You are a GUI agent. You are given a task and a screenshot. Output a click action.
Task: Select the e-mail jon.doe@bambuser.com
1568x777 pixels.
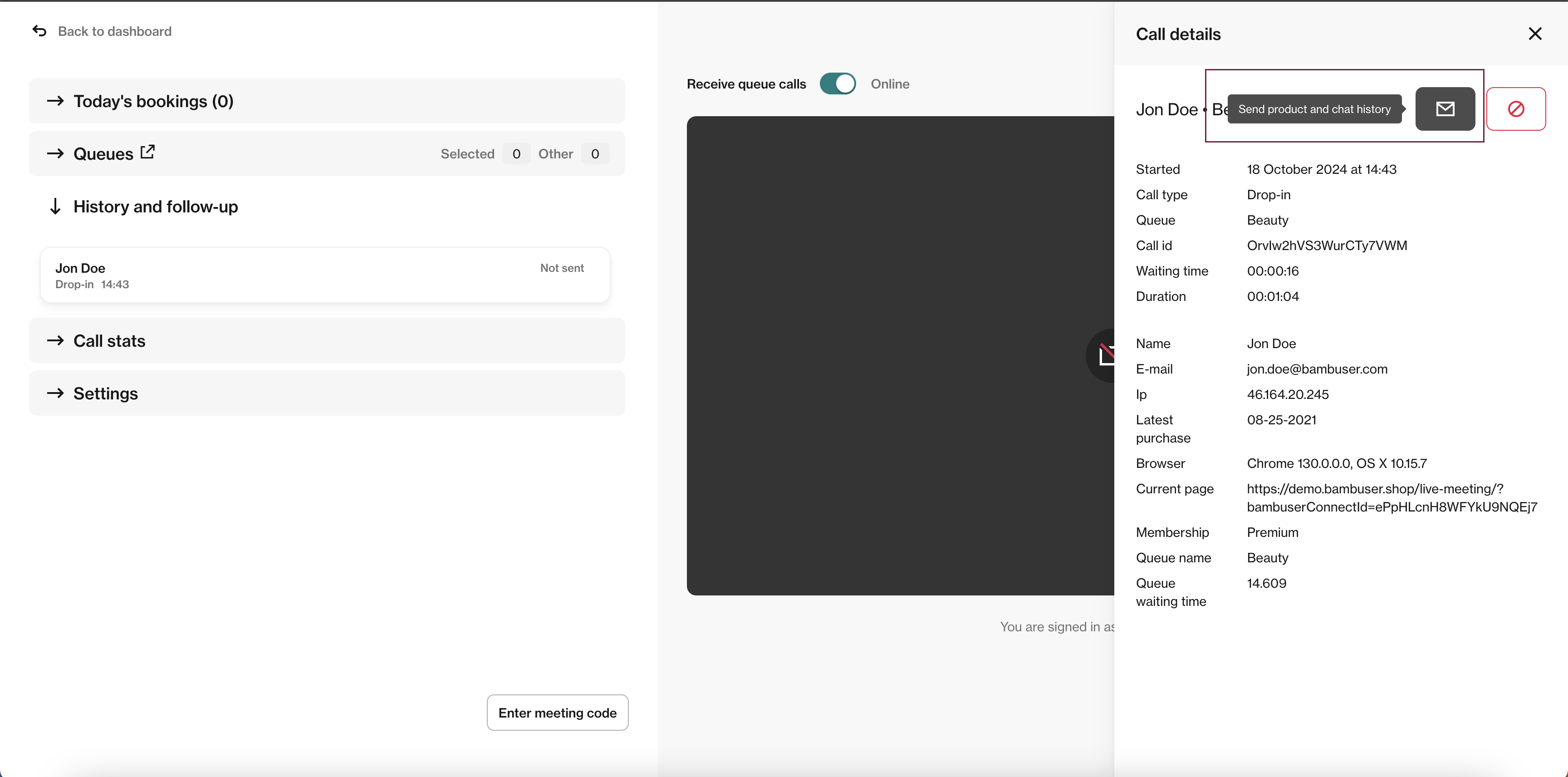click(x=1317, y=369)
